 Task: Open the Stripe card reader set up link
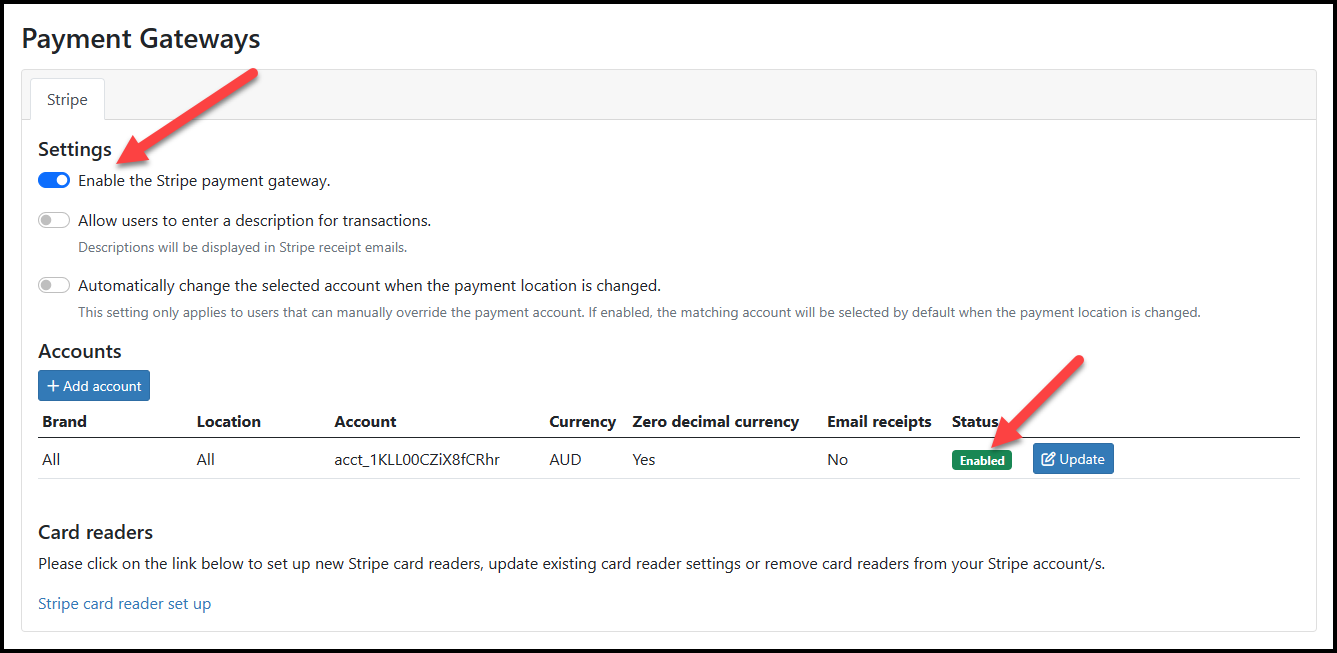pyautogui.click(x=124, y=604)
